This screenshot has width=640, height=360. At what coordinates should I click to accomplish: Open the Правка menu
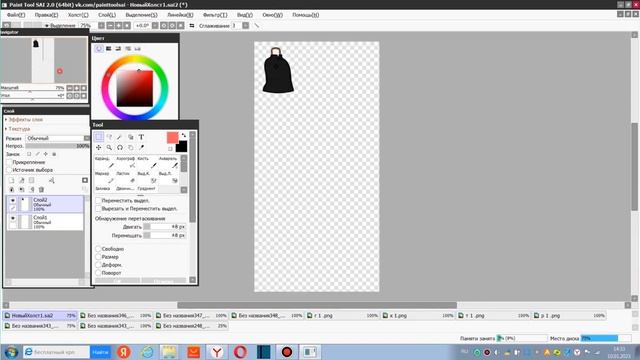click(46, 15)
